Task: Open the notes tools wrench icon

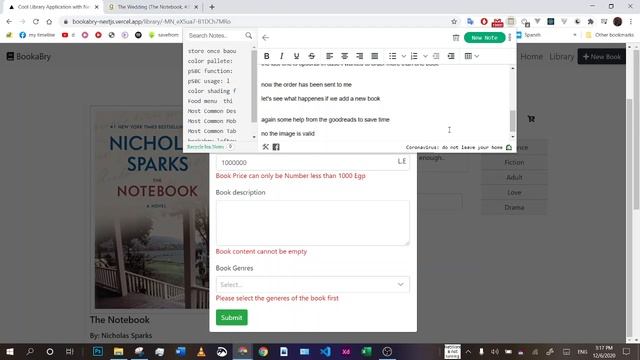Action: pyautogui.click(x=265, y=147)
